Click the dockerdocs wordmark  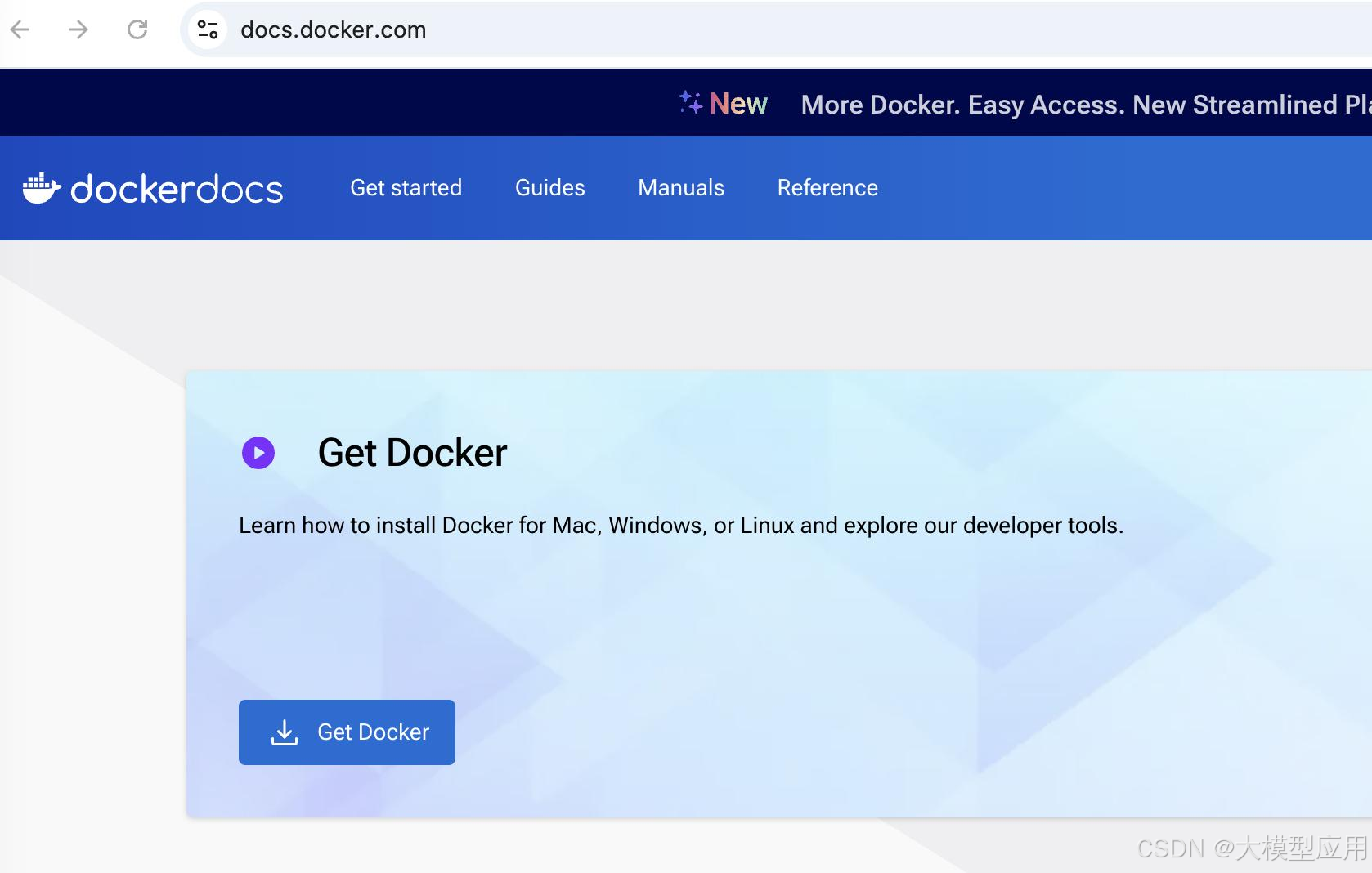(177, 189)
